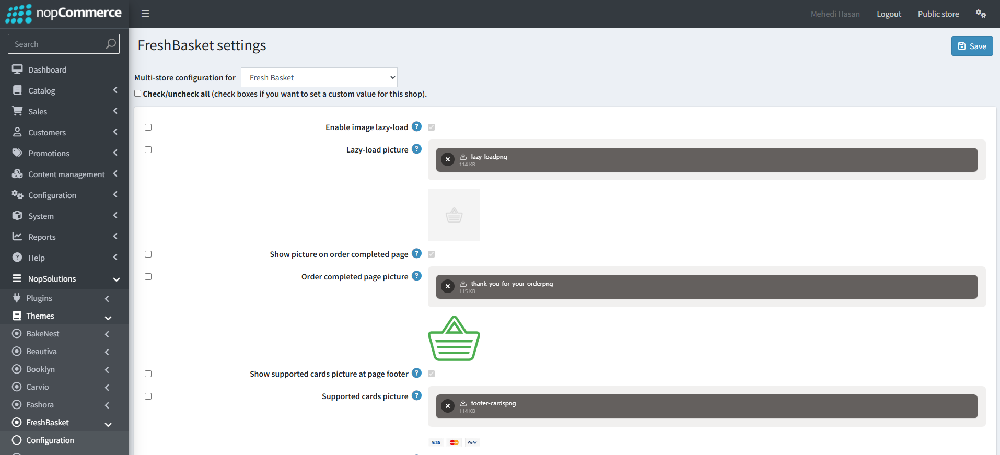
Task: Tick override checkbox for Supported cards picture
Action: 149,397
